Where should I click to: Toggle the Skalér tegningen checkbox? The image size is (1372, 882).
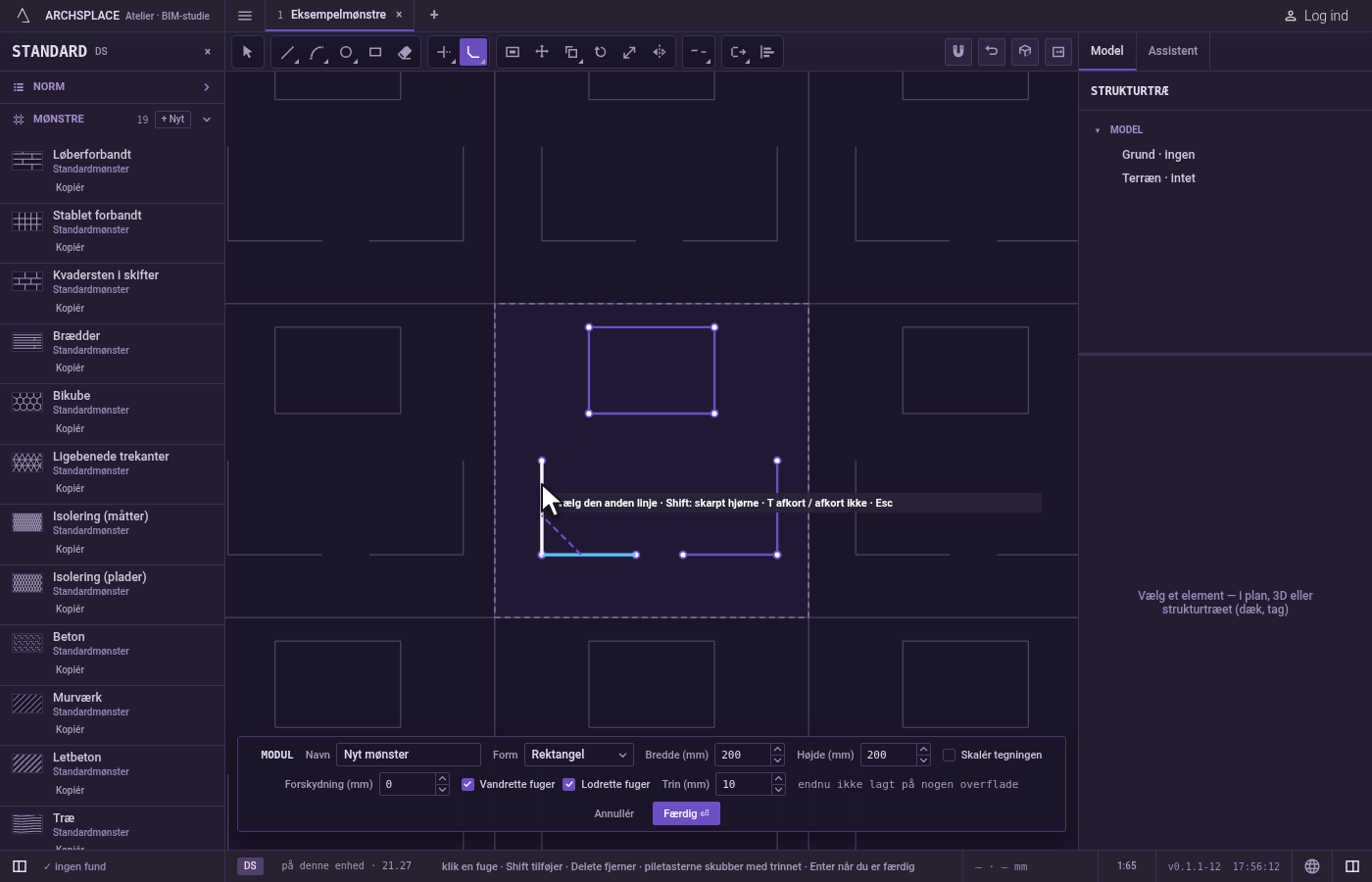tap(949, 755)
